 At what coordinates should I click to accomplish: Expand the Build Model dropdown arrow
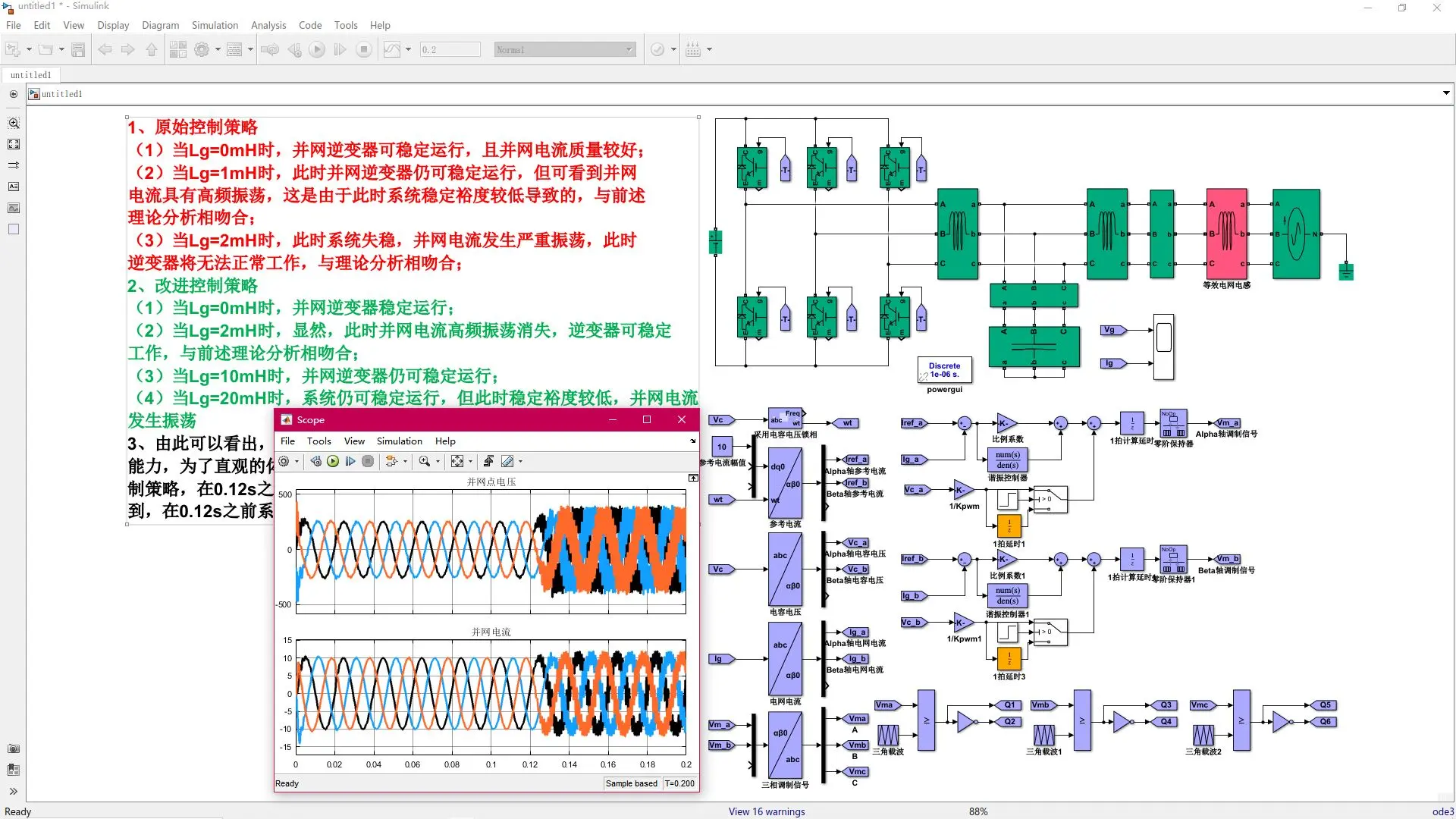[709, 50]
